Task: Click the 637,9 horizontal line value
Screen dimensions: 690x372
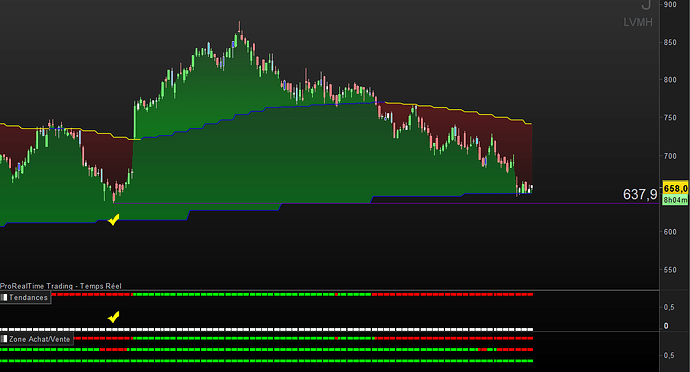Action: point(640,194)
